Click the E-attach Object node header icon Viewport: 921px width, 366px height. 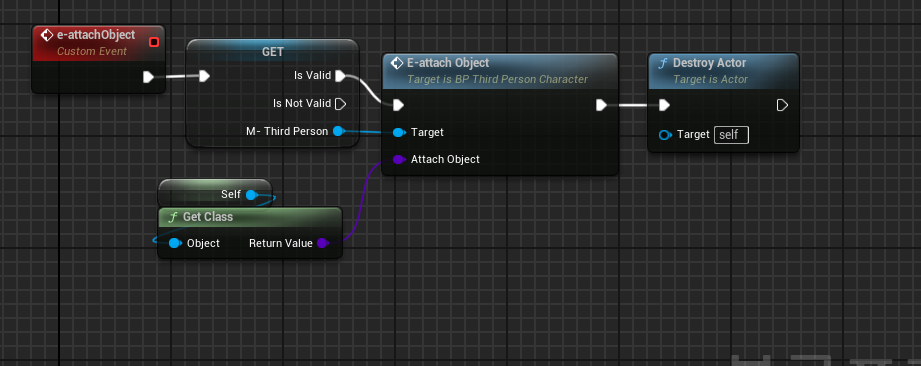coord(396,63)
